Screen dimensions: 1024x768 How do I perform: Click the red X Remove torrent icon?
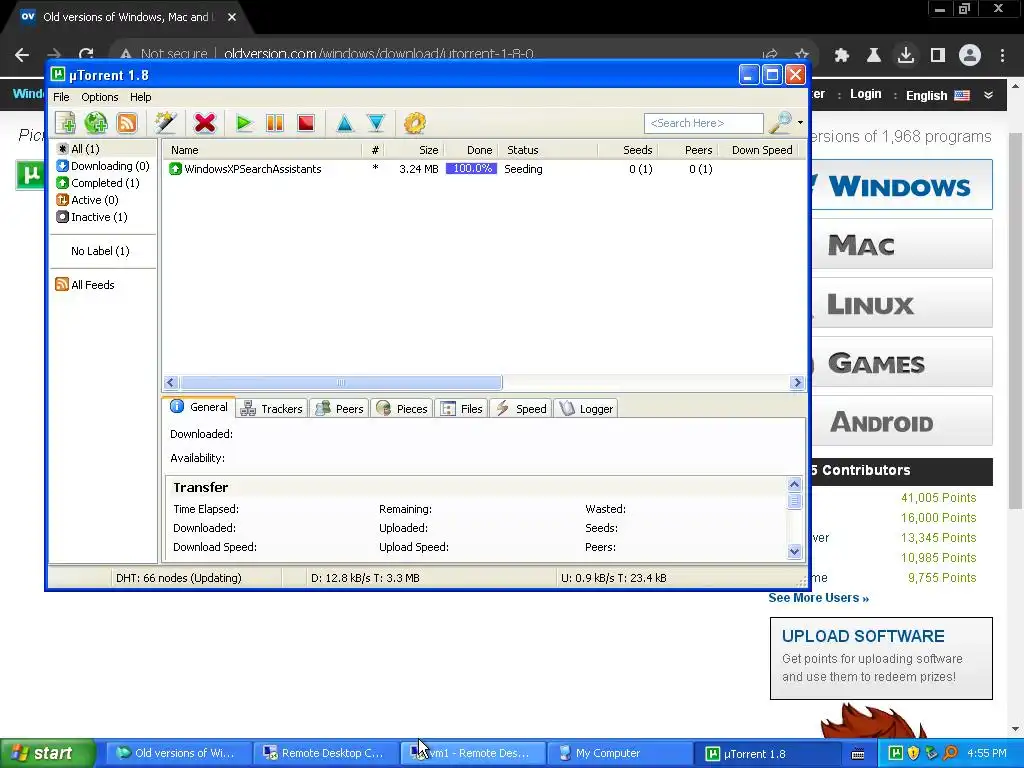(x=204, y=123)
